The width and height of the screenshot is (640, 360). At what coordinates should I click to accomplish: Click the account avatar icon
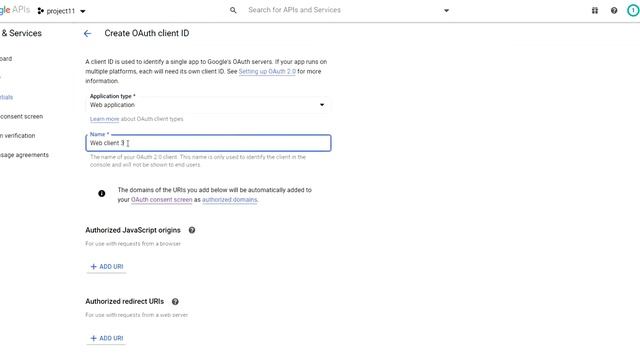pyautogui.click(x=633, y=11)
